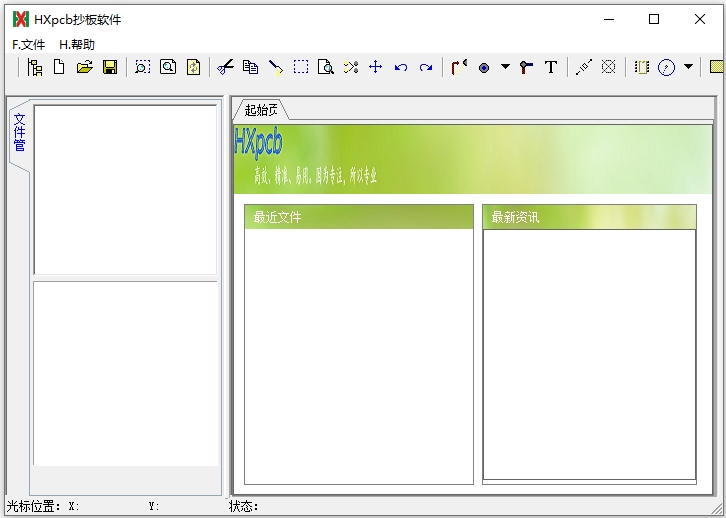This screenshot has width=726, height=518.
Task: Click the yellow refresh view icon
Action: point(193,68)
